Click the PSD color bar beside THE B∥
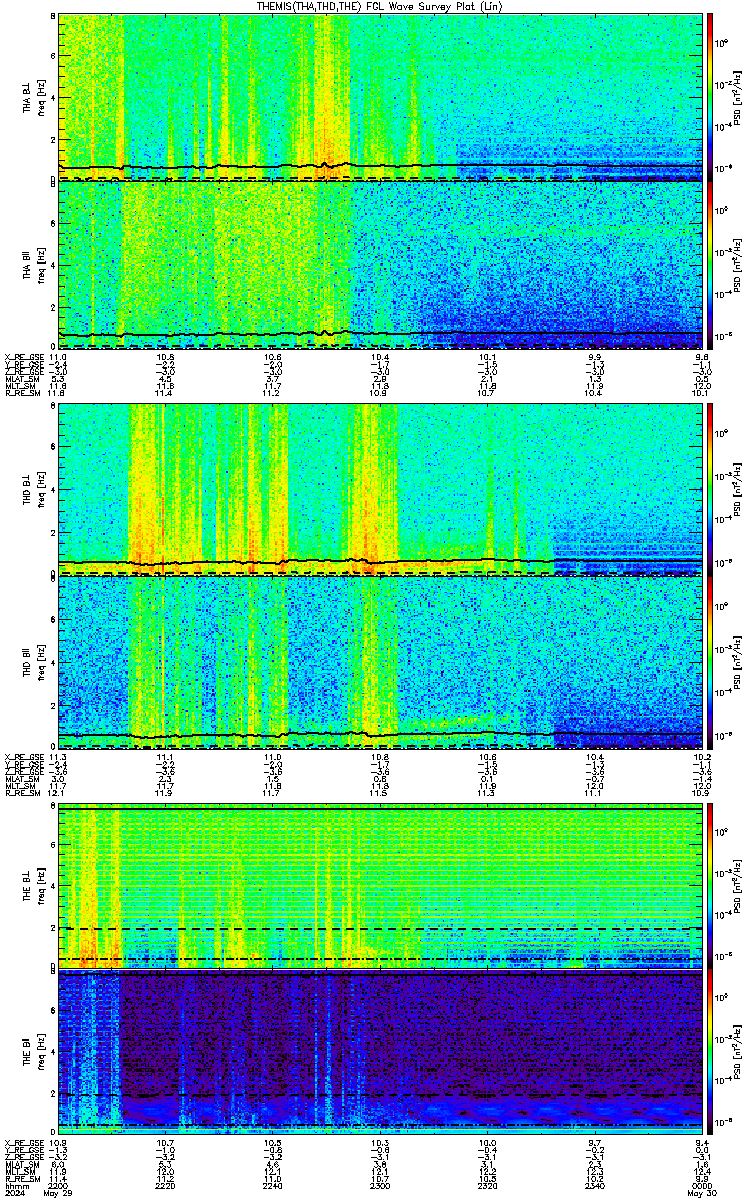Image resolution: width=750 pixels, height=1200 pixels. tap(711, 1053)
